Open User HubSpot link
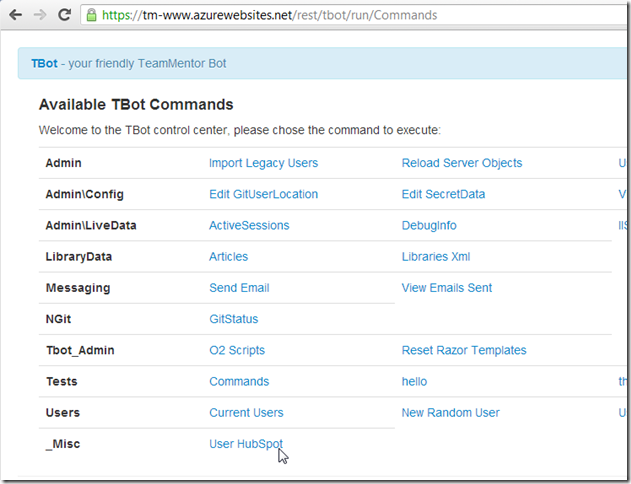 (x=245, y=444)
